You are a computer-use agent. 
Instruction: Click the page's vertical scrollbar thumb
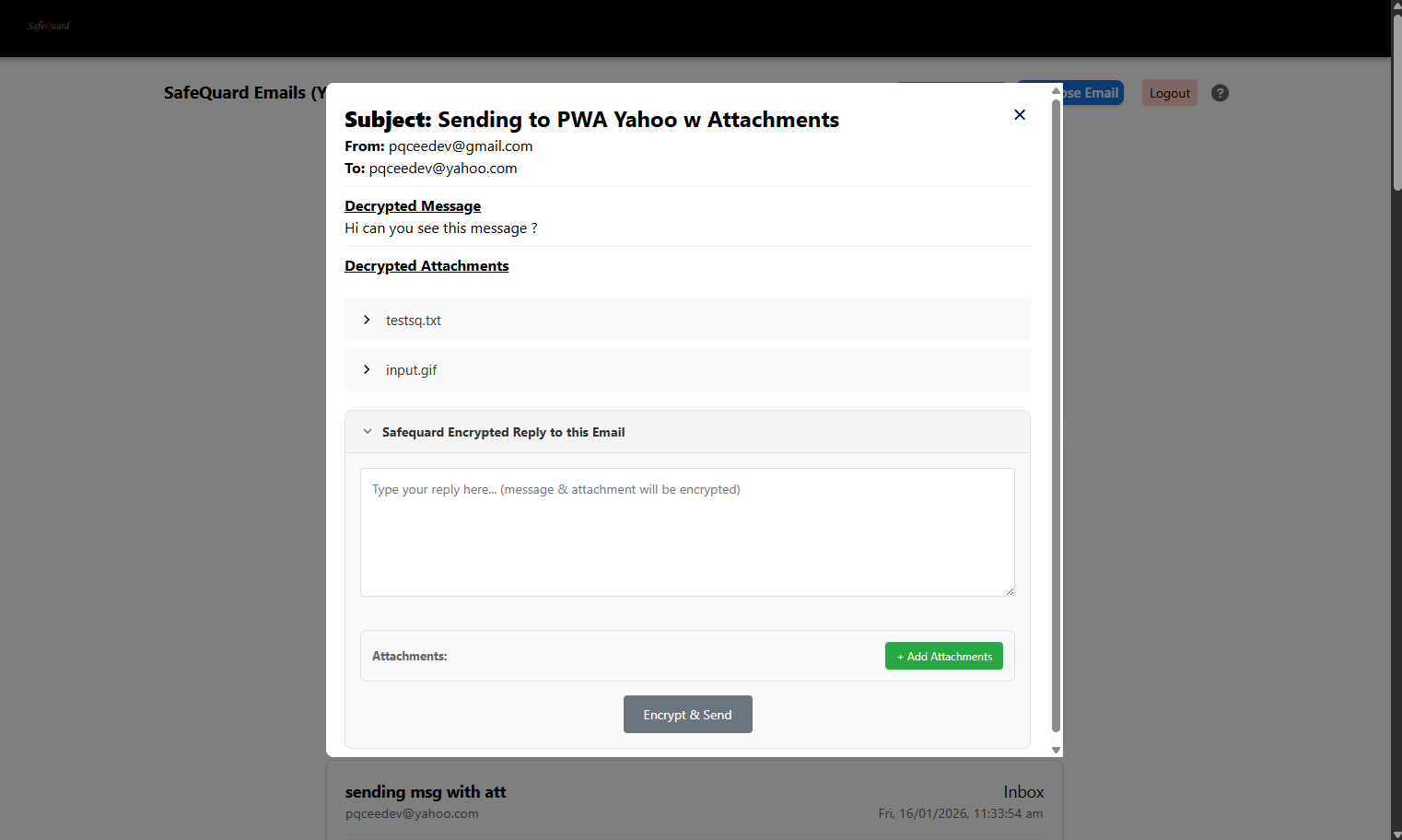point(1396,101)
